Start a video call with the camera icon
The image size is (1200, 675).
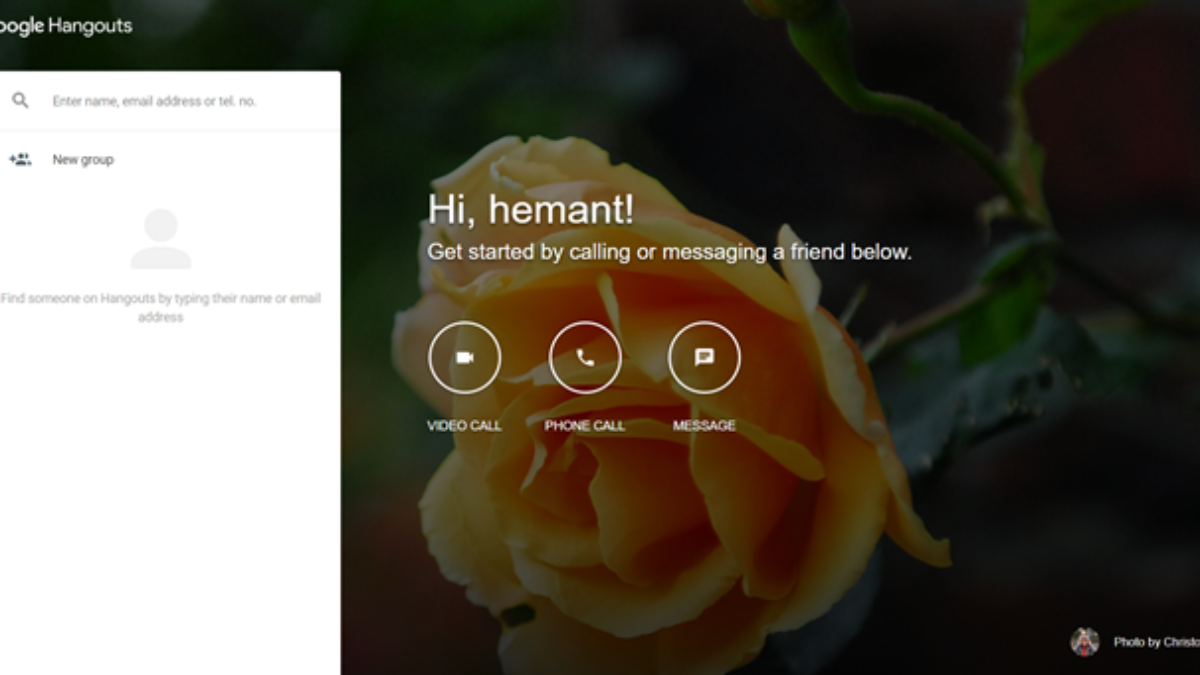465,357
